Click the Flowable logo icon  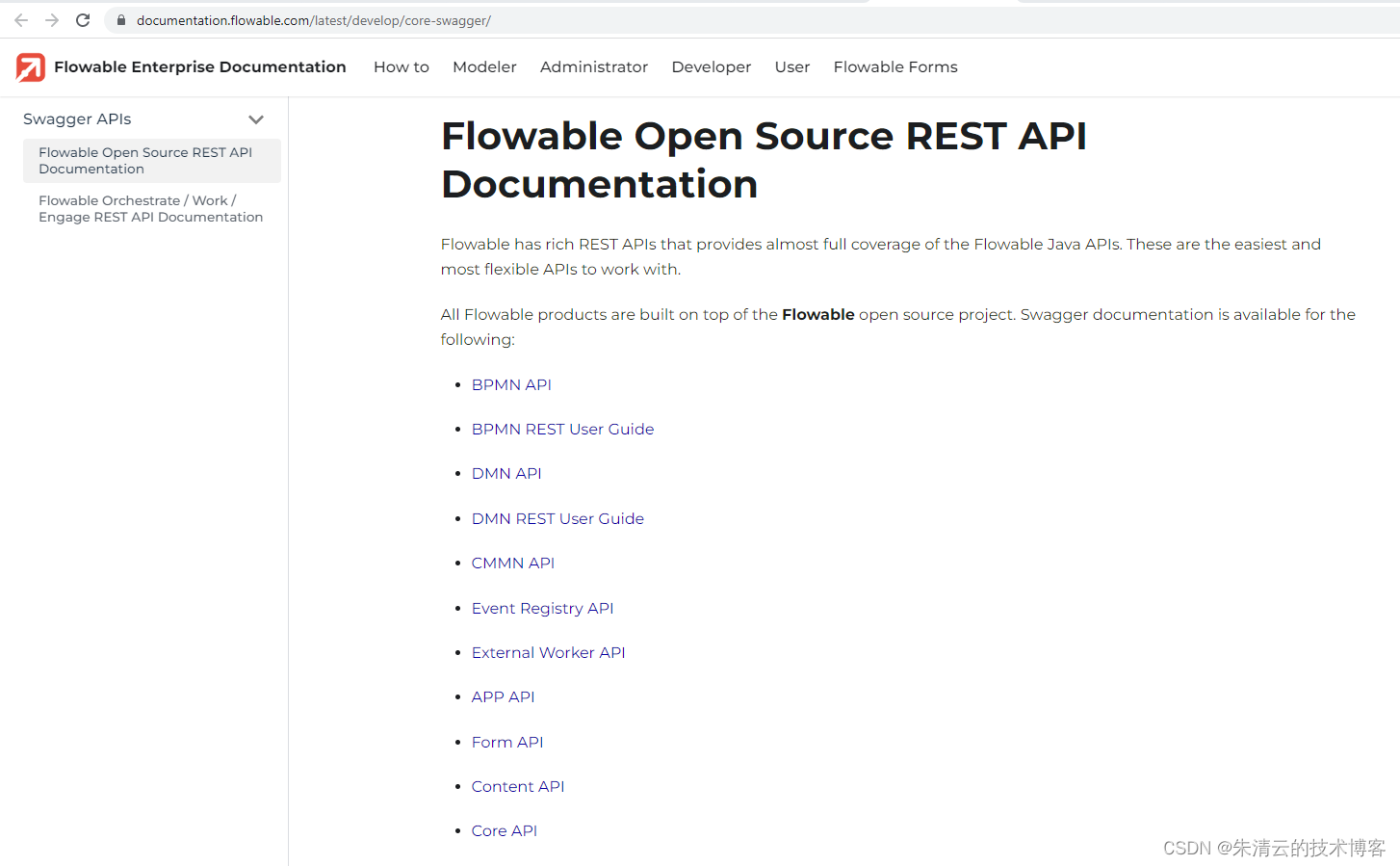coord(31,67)
